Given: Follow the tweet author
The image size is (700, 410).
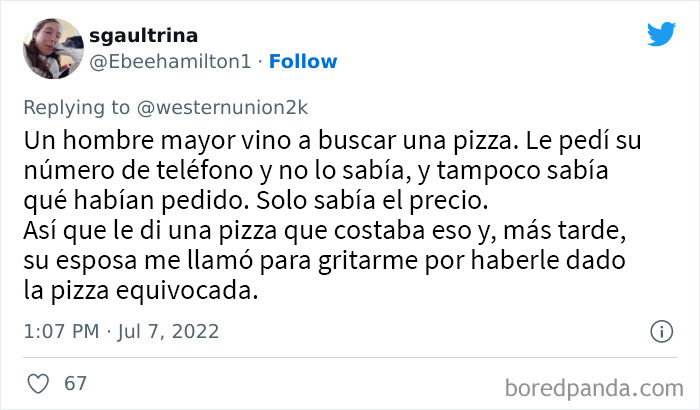Looking at the screenshot, I should pyautogui.click(x=303, y=61).
